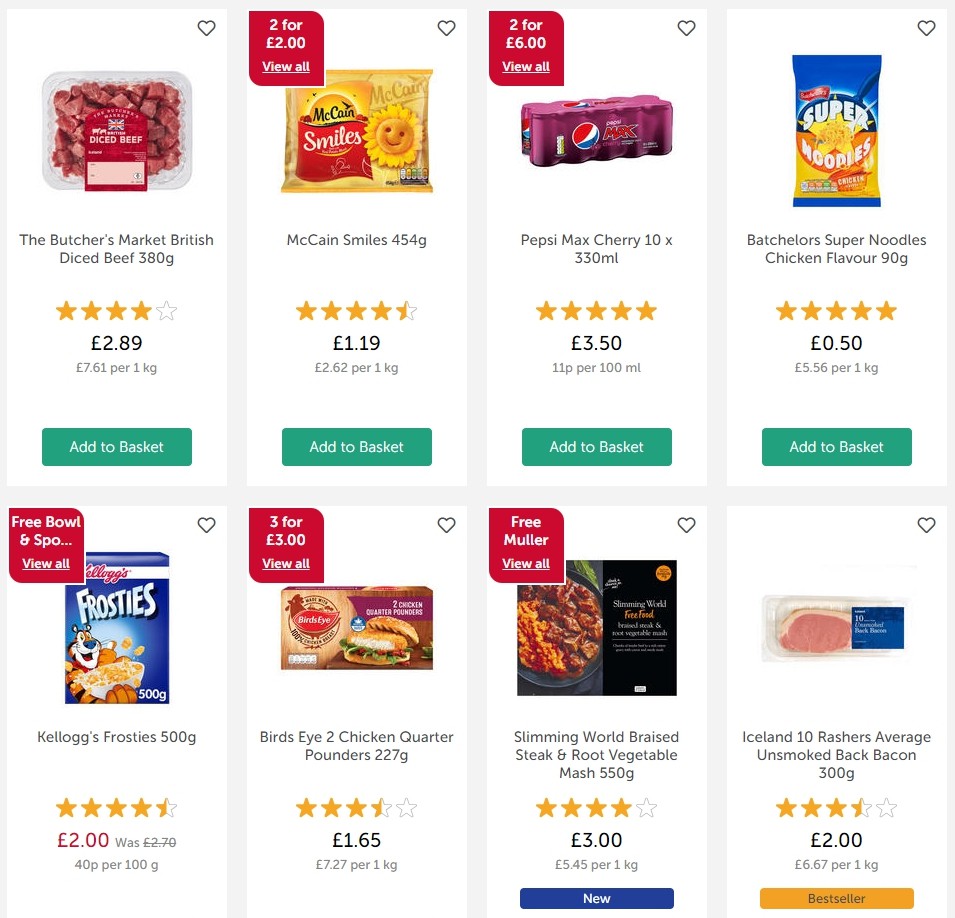
Task: Toggle favorite on Kellogg's Frosties
Action: pos(206,525)
